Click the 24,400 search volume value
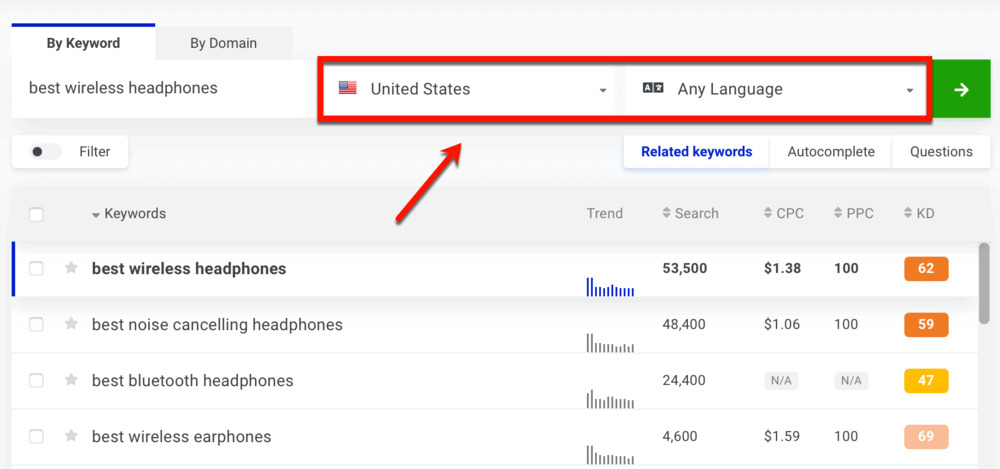Image resolution: width=1000 pixels, height=469 pixels. pos(685,381)
